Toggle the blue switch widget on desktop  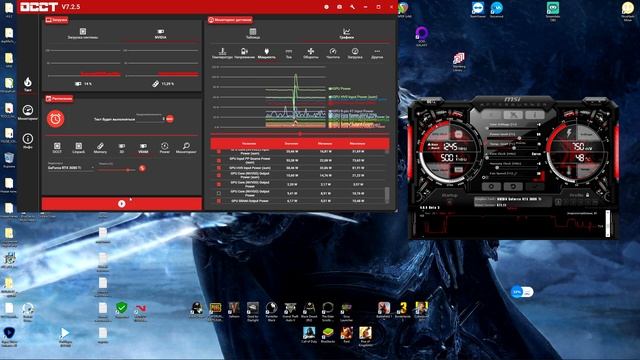coord(522,292)
